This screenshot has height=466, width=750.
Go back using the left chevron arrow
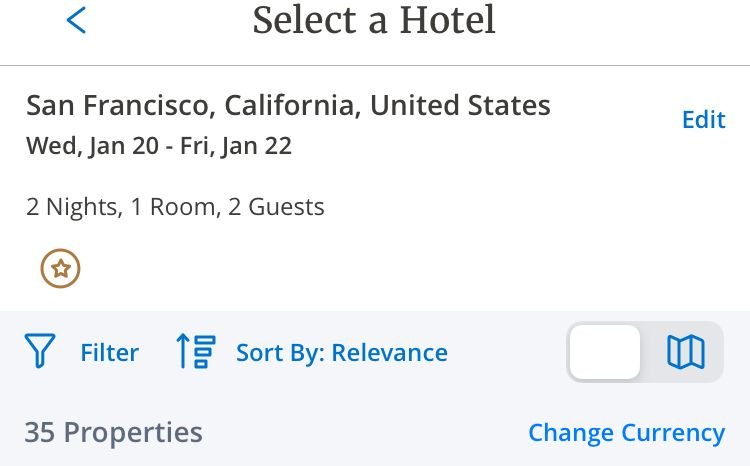pyautogui.click(x=76, y=20)
